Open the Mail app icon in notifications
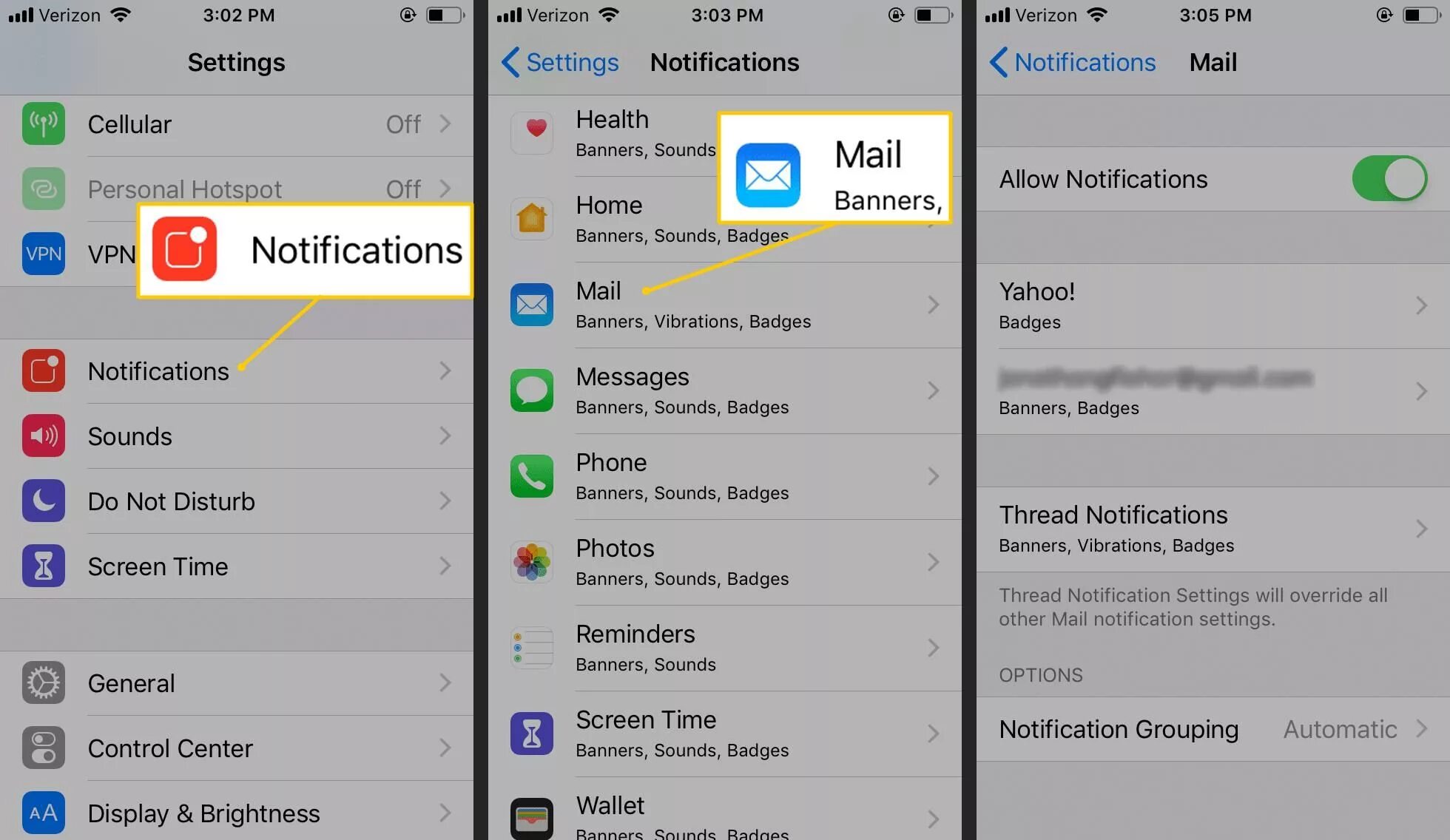 [x=534, y=305]
